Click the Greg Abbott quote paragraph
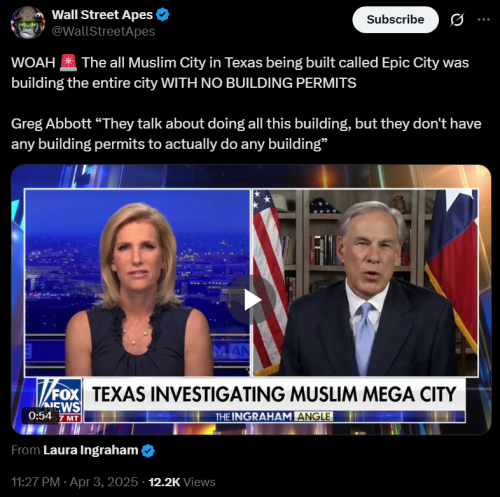Image resolution: width=500 pixels, height=497 pixels. coord(246,134)
